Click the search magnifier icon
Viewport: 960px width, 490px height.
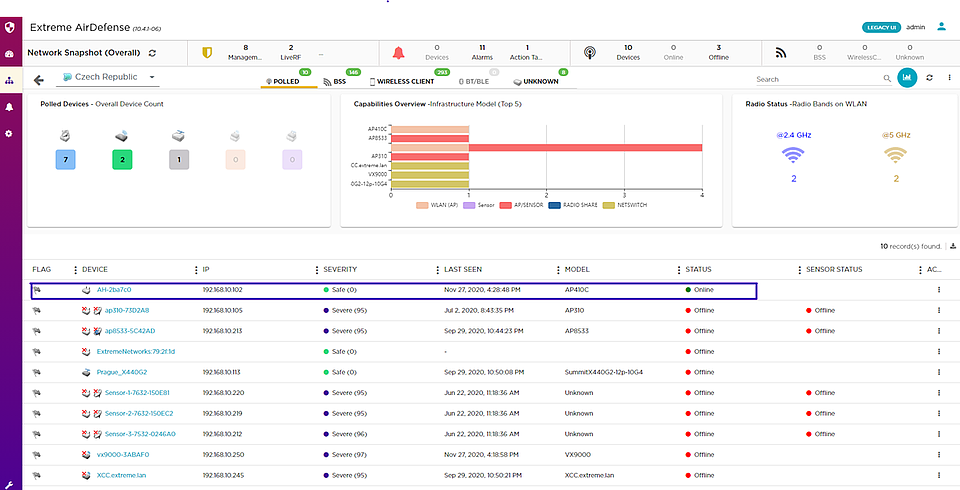[x=887, y=78]
